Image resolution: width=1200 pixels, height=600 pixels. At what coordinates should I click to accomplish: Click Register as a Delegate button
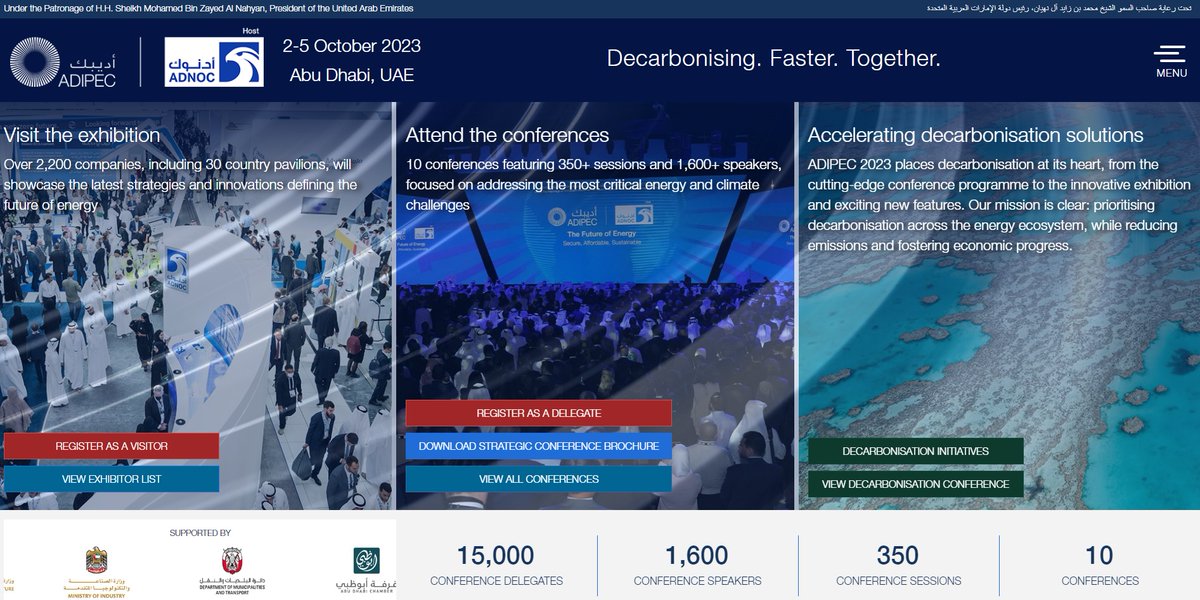point(539,413)
